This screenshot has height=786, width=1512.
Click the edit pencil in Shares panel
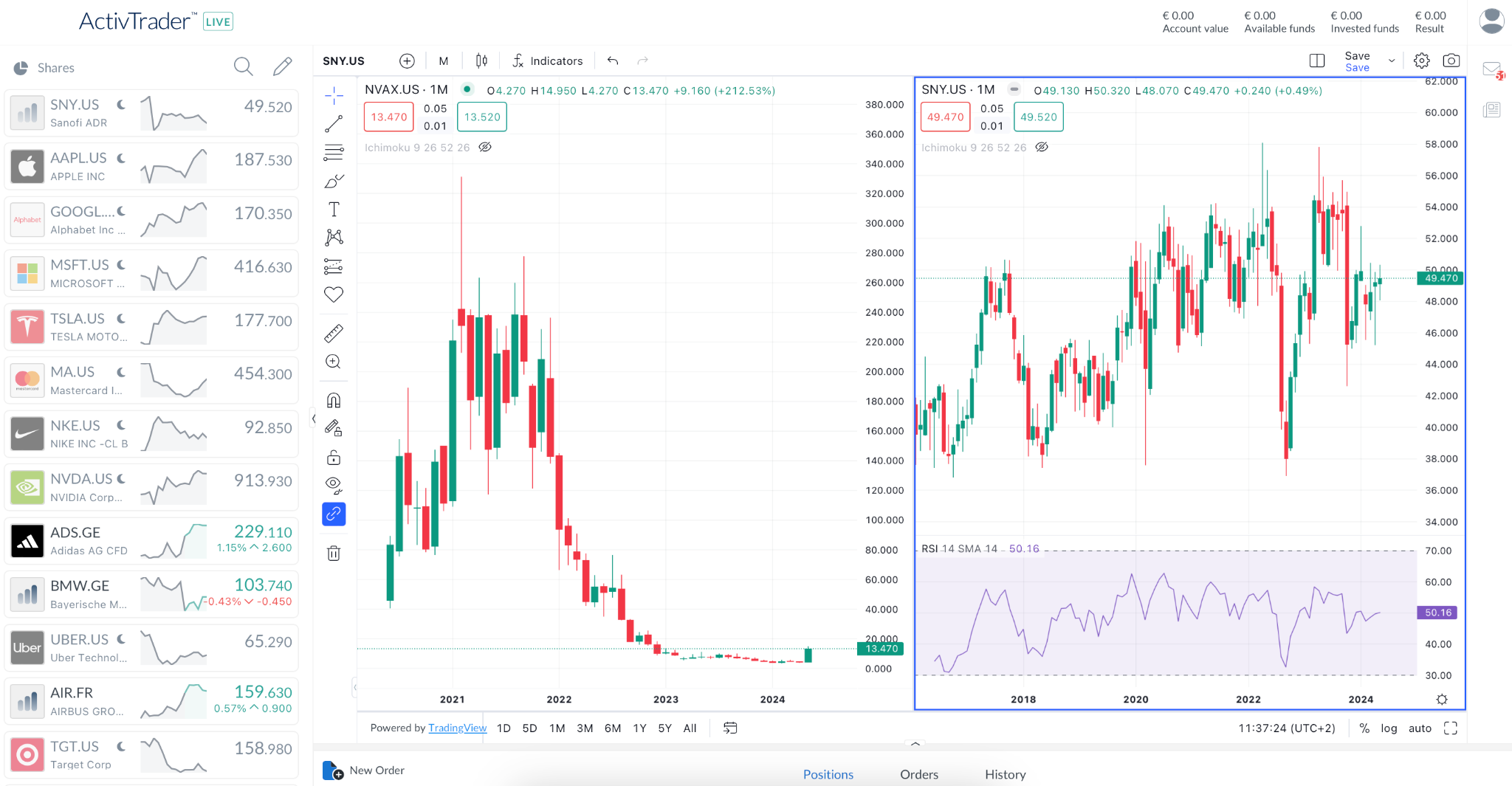[x=282, y=67]
